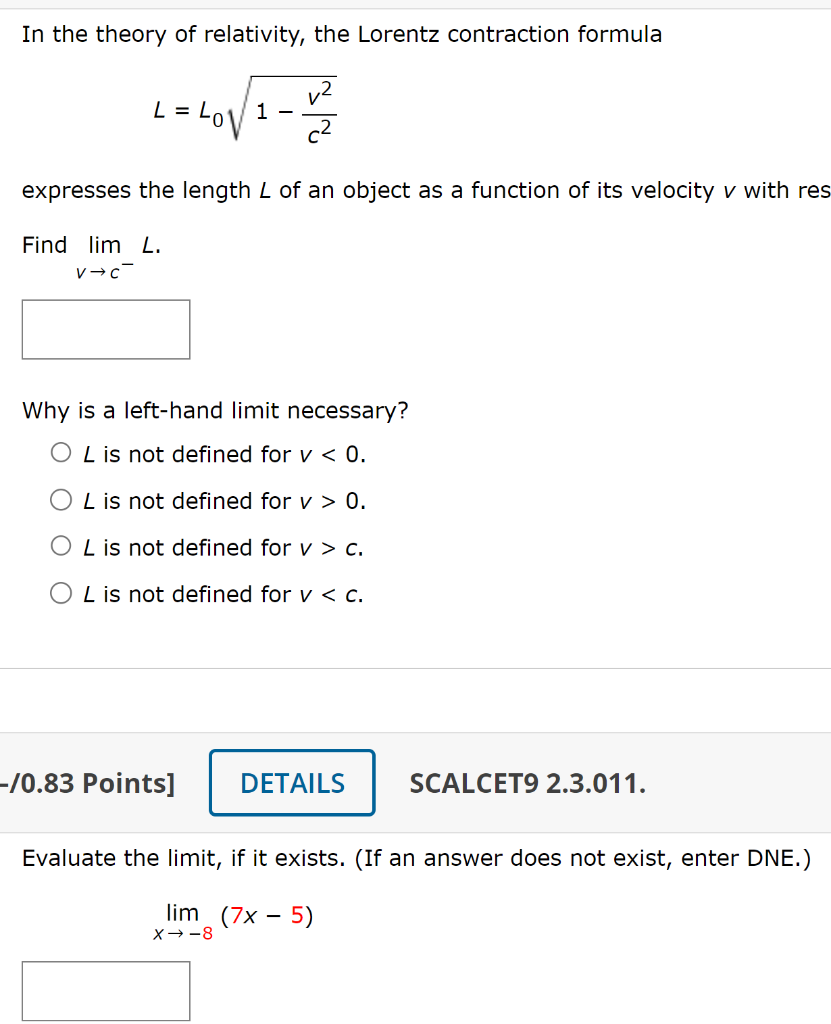
Task: Click the answer box below the limit (7x − 5)
Action: (x=105, y=990)
